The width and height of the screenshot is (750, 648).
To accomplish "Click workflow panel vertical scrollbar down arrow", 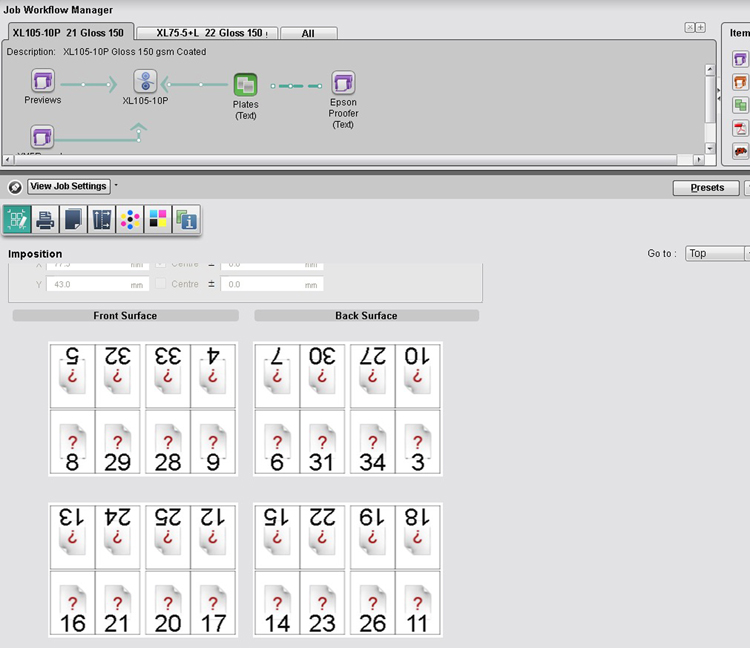I will [x=710, y=149].
